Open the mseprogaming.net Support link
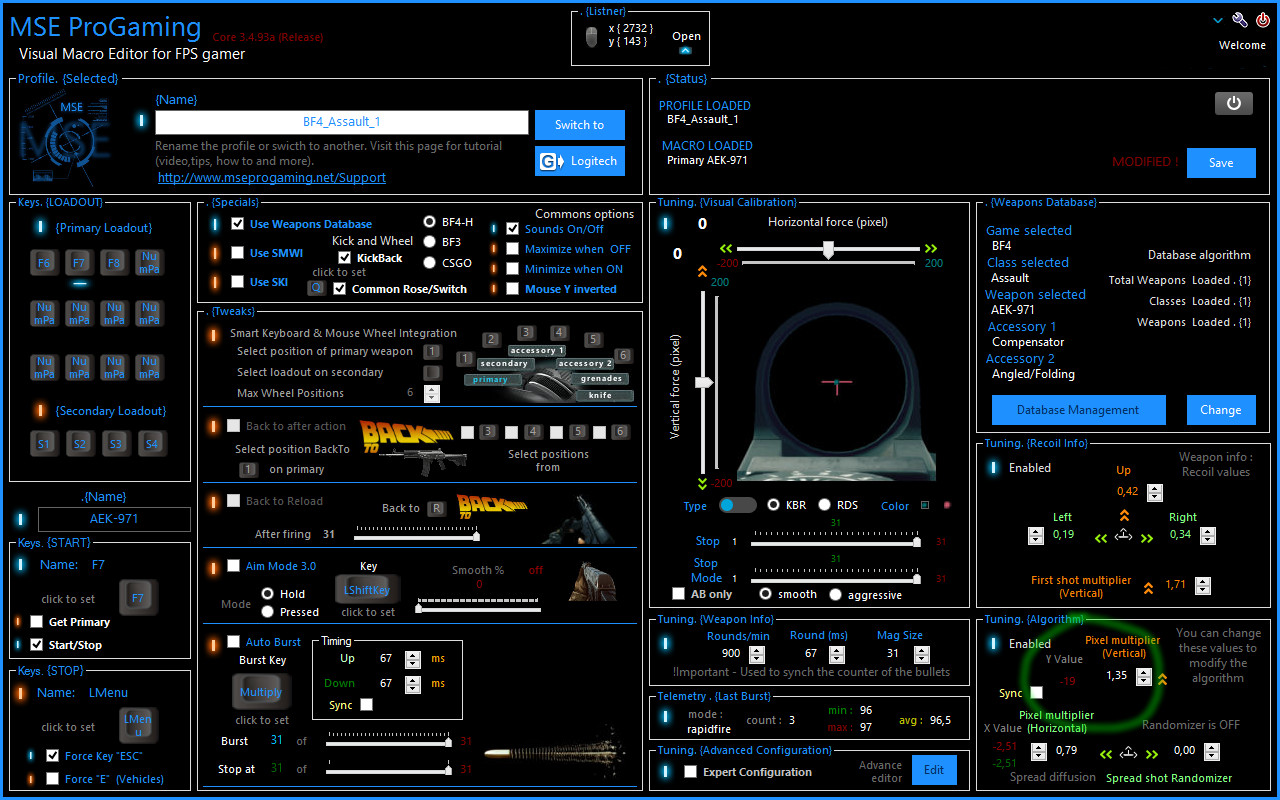1280x800 pixels. coord(272,177)
